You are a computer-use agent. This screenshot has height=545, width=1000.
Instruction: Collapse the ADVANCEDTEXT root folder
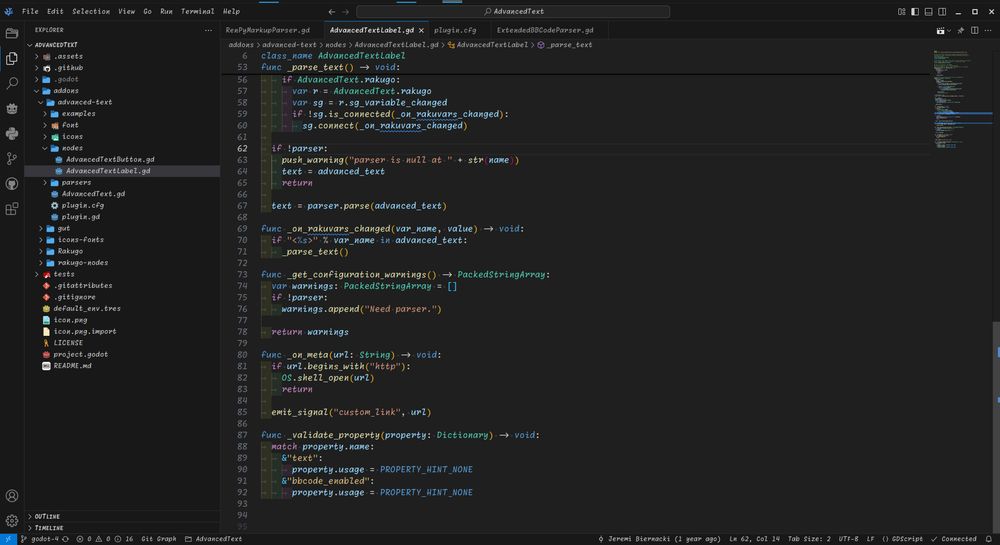[x=121, y=45]
